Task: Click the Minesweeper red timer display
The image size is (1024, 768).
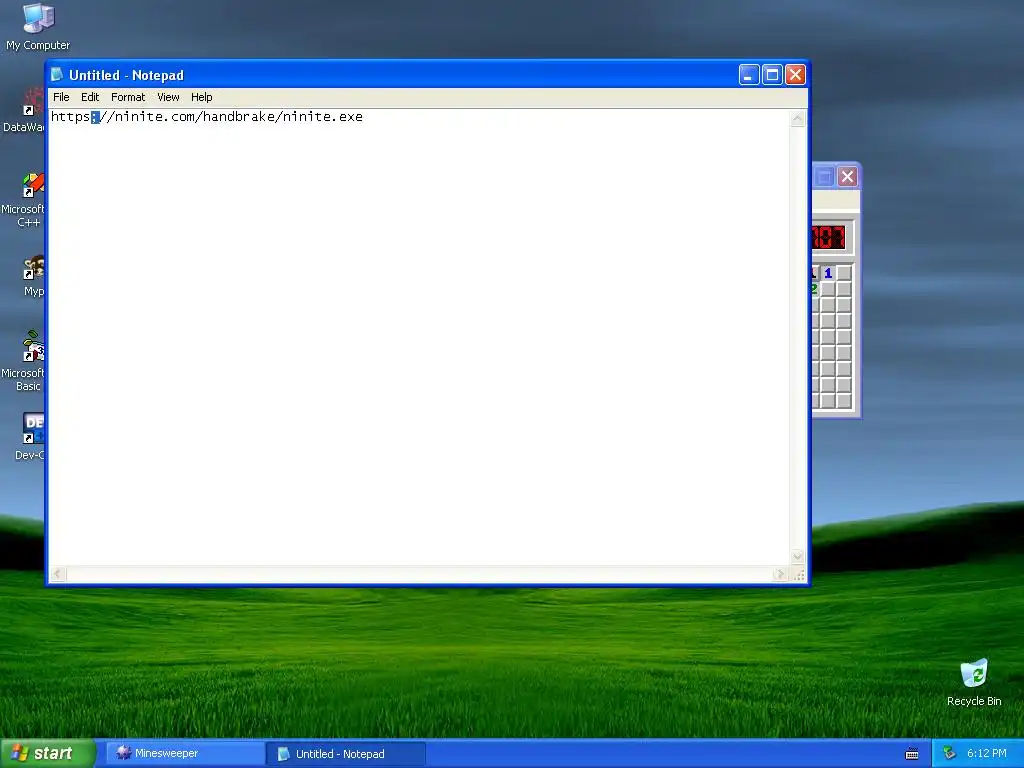Action: (x=828, y=237)
